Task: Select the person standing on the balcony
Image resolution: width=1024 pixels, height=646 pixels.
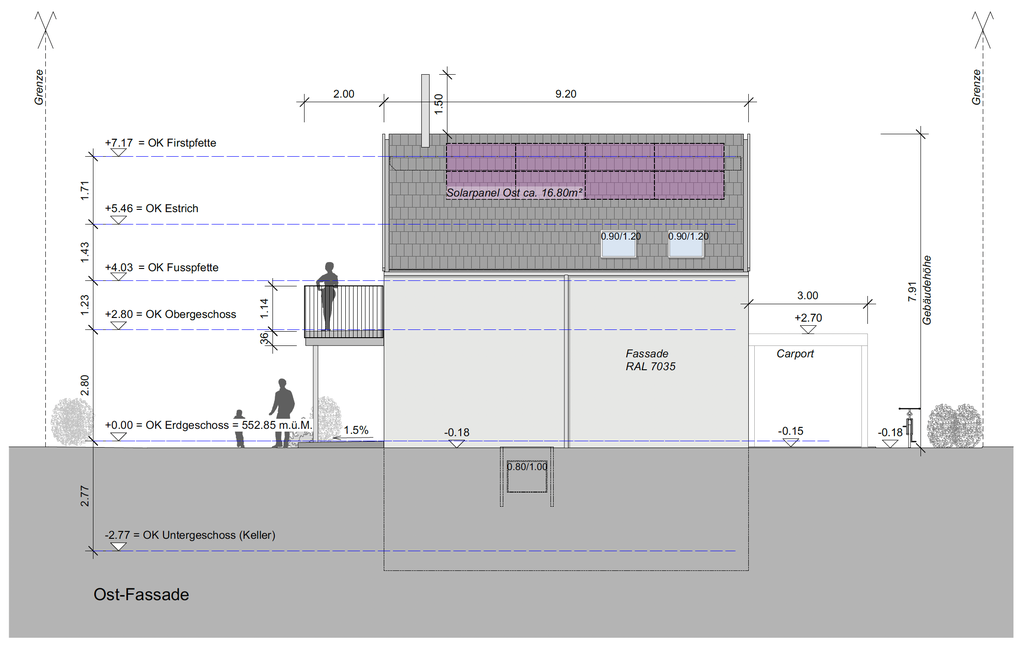Action: 328,297
